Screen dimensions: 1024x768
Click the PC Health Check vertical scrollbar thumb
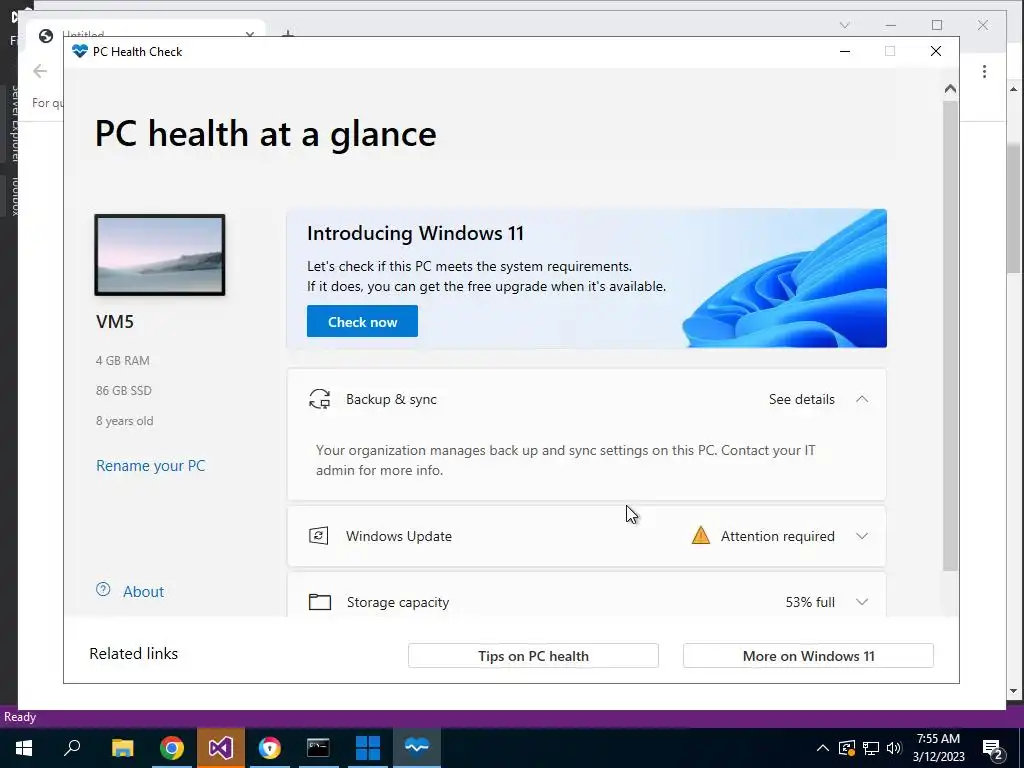(x=950, y=336)
